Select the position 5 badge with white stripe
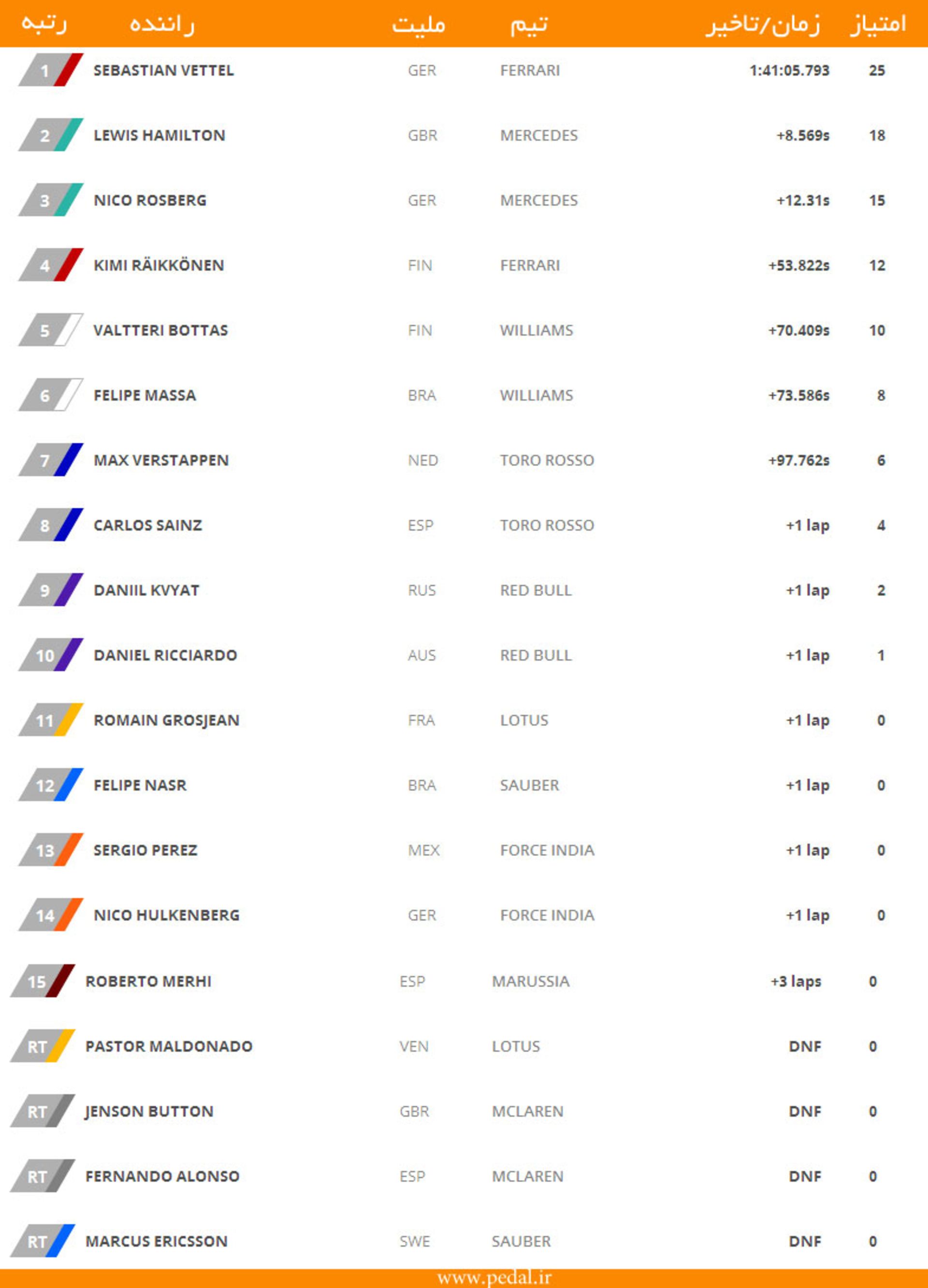The image size is (928, 1288). [x=51, y=330]
